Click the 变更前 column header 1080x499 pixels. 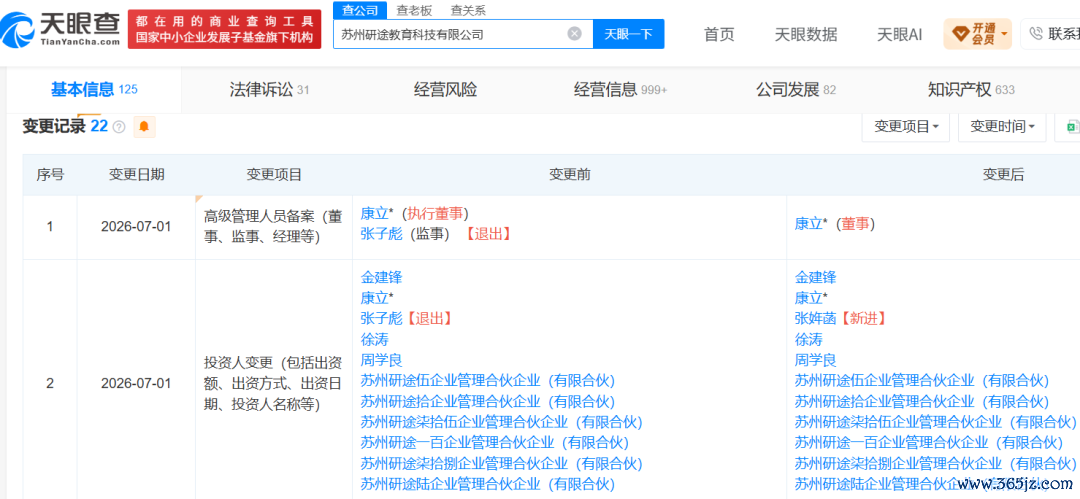pos(569,175)
